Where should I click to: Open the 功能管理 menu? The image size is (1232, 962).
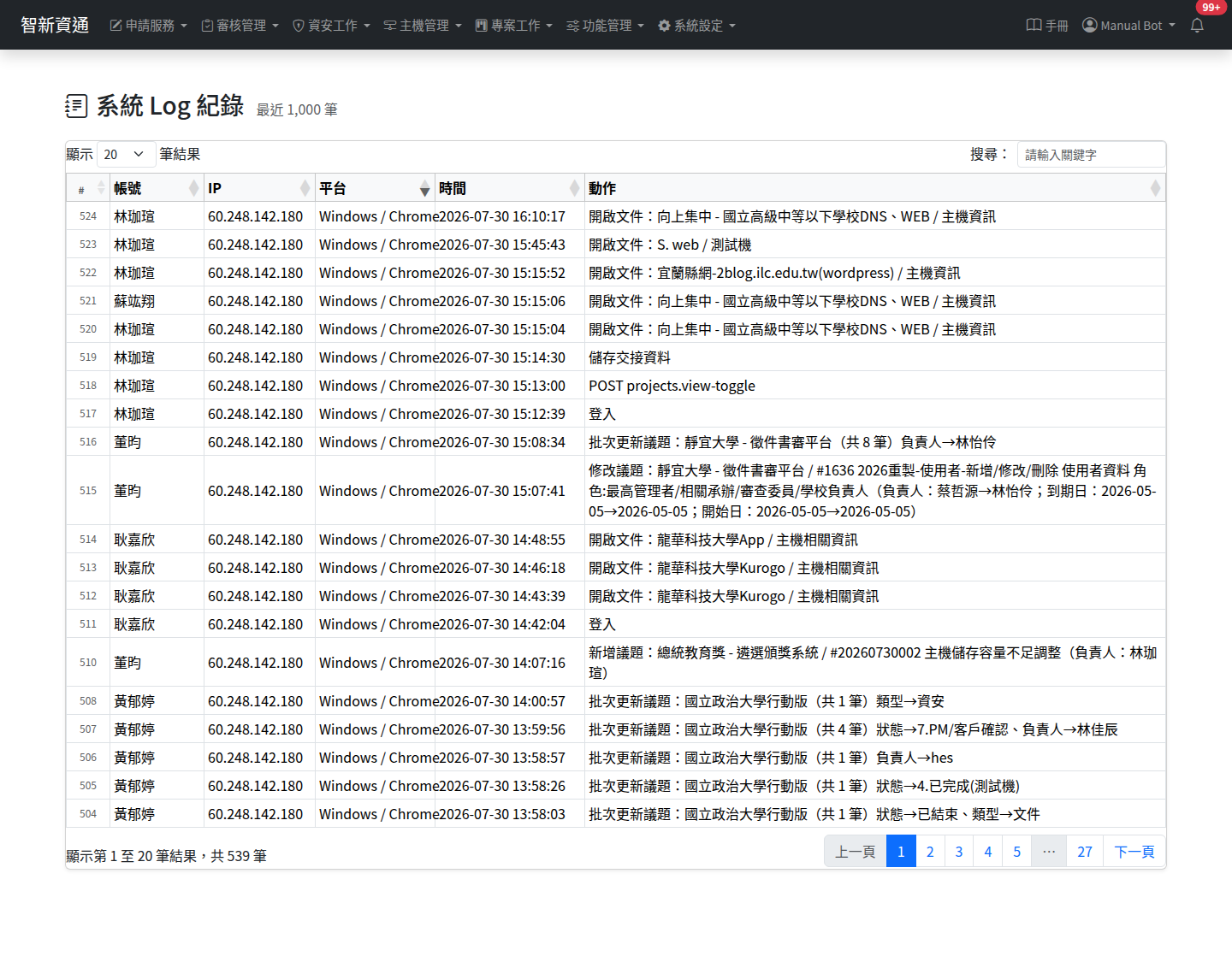(x=606, y=26)
